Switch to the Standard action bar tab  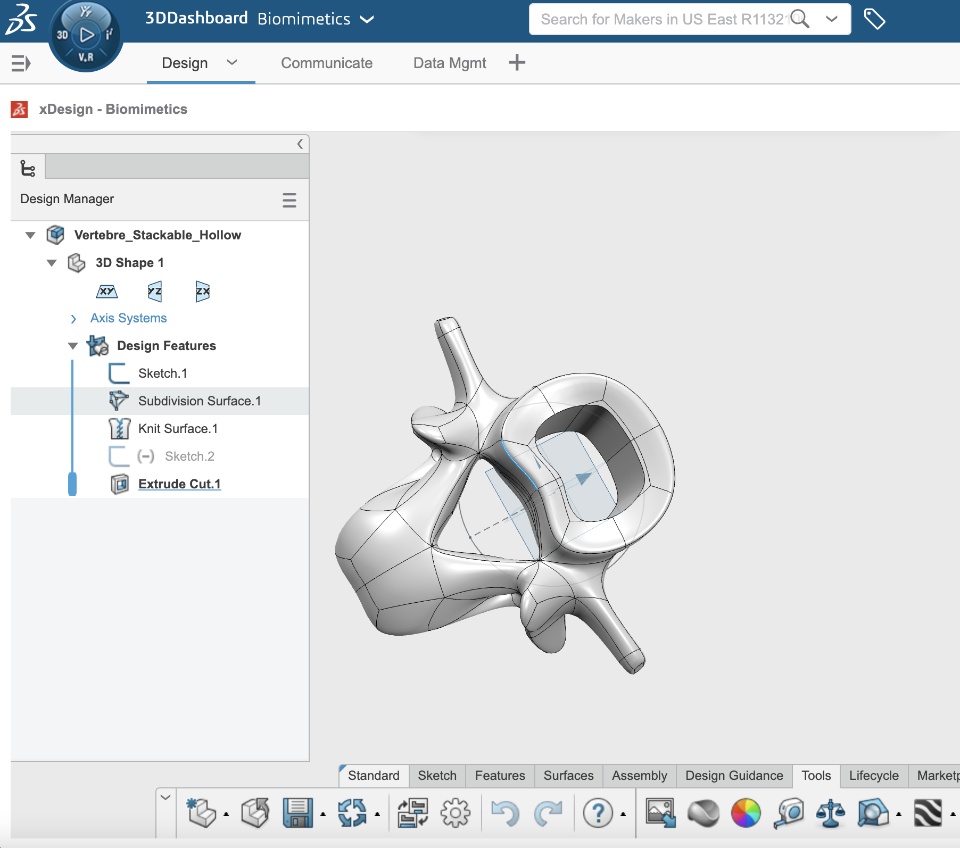(373, 776)
